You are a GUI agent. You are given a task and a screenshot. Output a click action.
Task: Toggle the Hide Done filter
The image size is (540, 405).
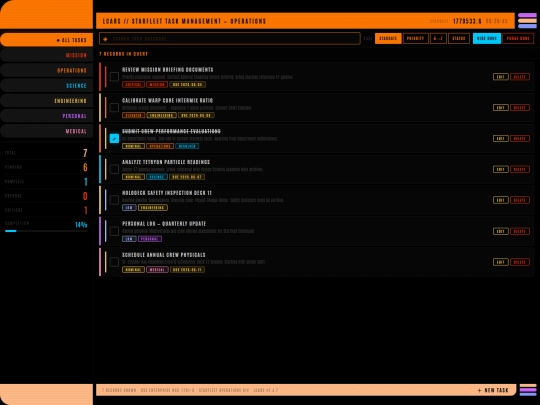pyautogui.click(x=487, y=38)
